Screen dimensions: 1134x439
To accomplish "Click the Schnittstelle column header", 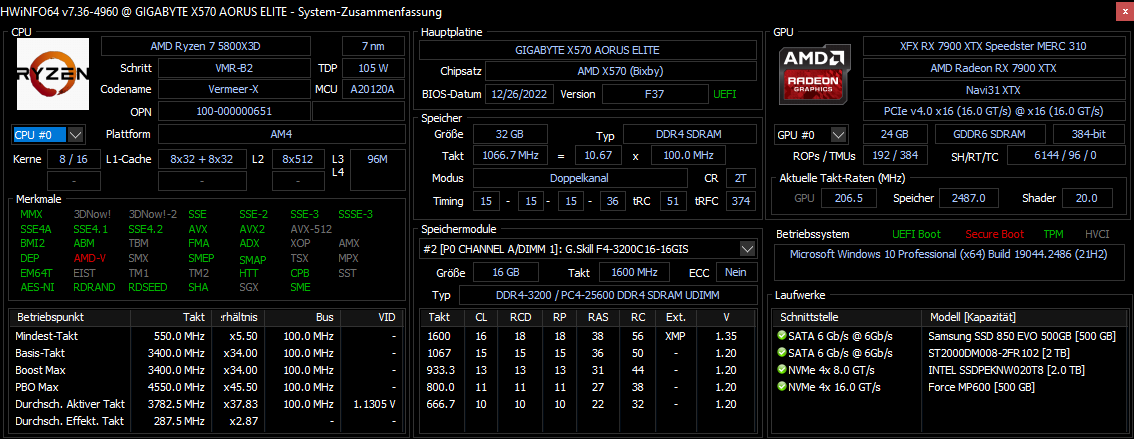I will (x=848, y=317).
